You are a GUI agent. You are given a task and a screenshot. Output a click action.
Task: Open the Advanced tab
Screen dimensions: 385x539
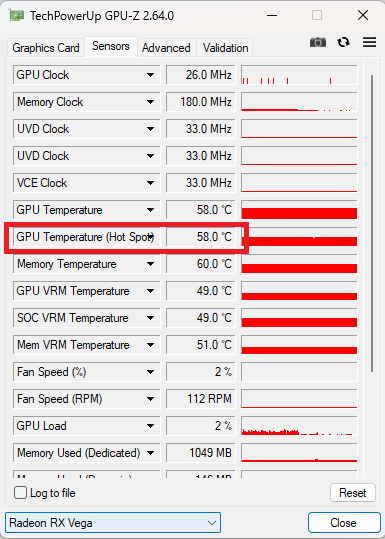pos(166,48)
